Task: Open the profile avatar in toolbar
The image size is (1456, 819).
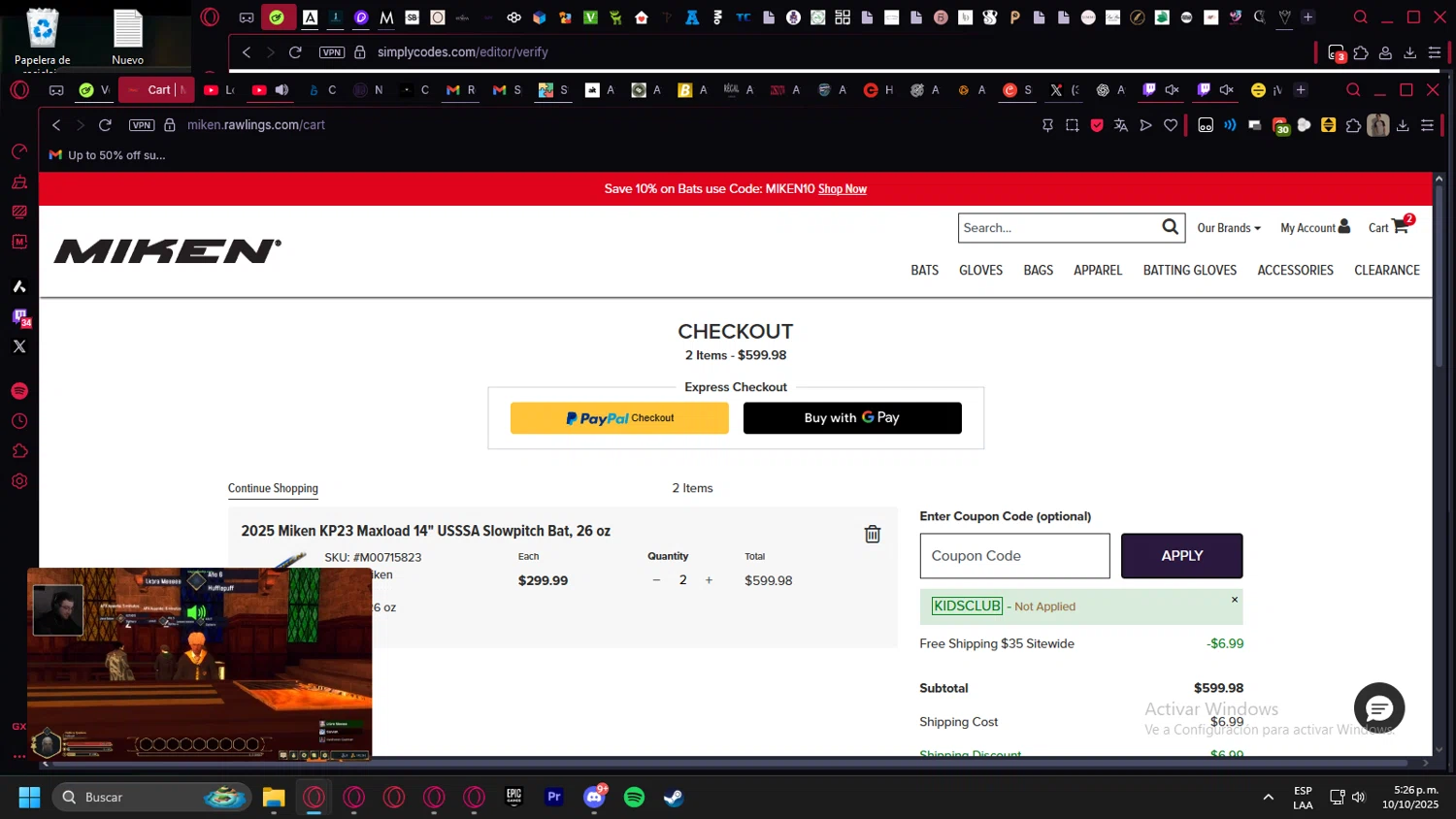Action: point(1378,125)
